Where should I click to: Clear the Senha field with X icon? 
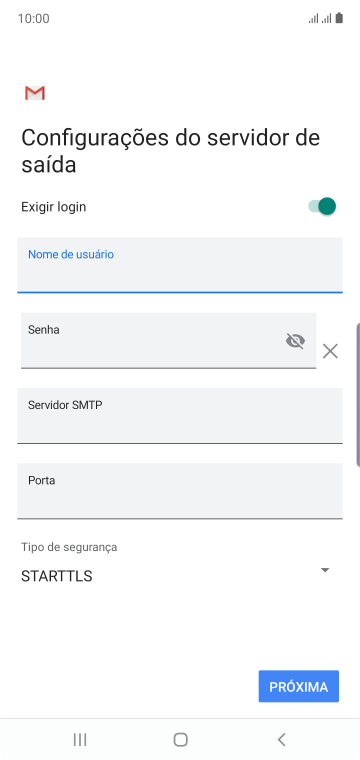pyautogui.click(x=330, y=351)
